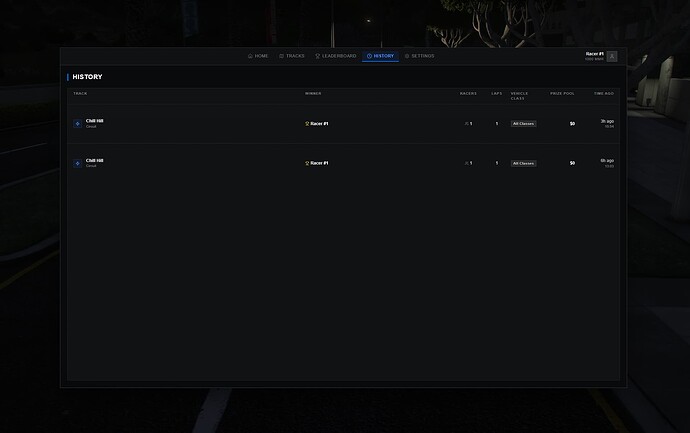Image resolution: width=690 pixels, height=433 pixels.
Task: Click the trophy icon in the 6h ago row
Action: click(307, 163)
